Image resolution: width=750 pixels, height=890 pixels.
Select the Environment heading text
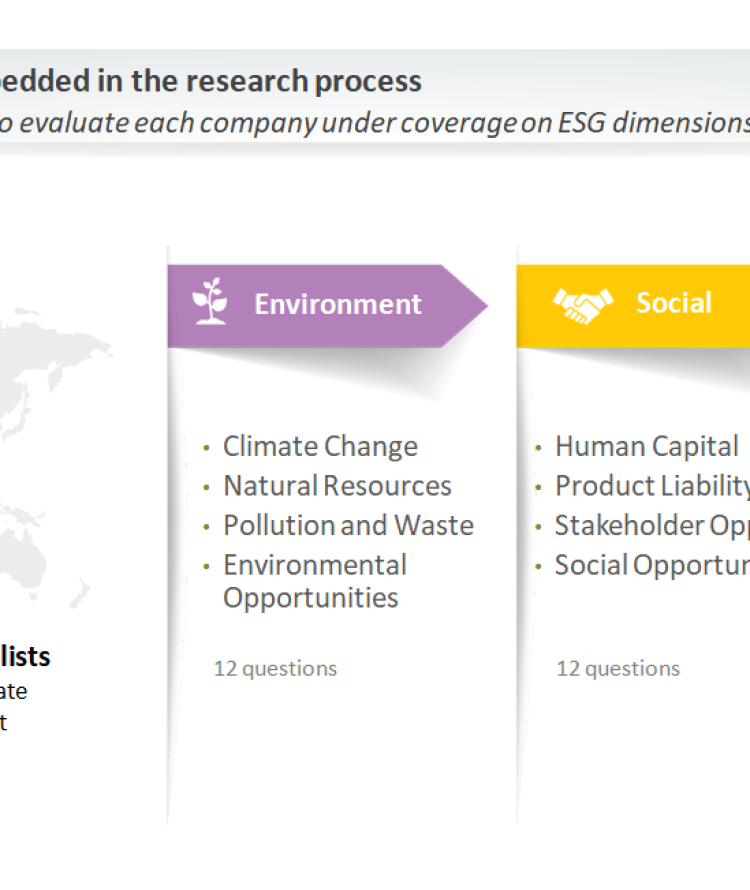tap(338, 304)
